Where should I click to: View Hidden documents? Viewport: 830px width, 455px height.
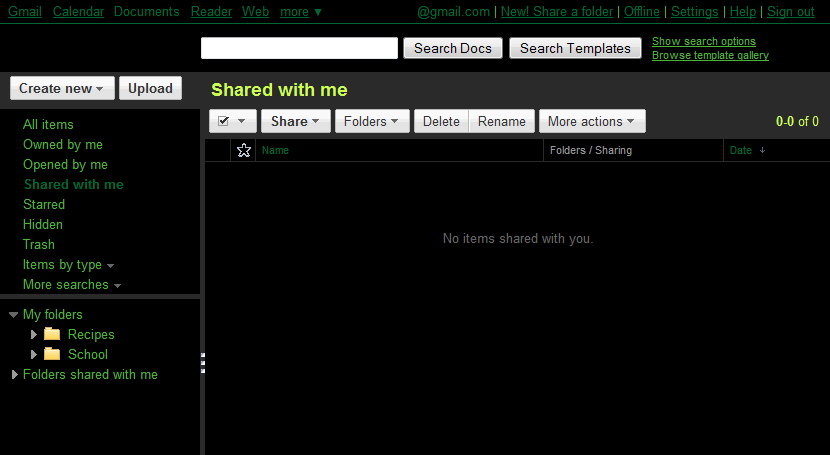(43, 224)
